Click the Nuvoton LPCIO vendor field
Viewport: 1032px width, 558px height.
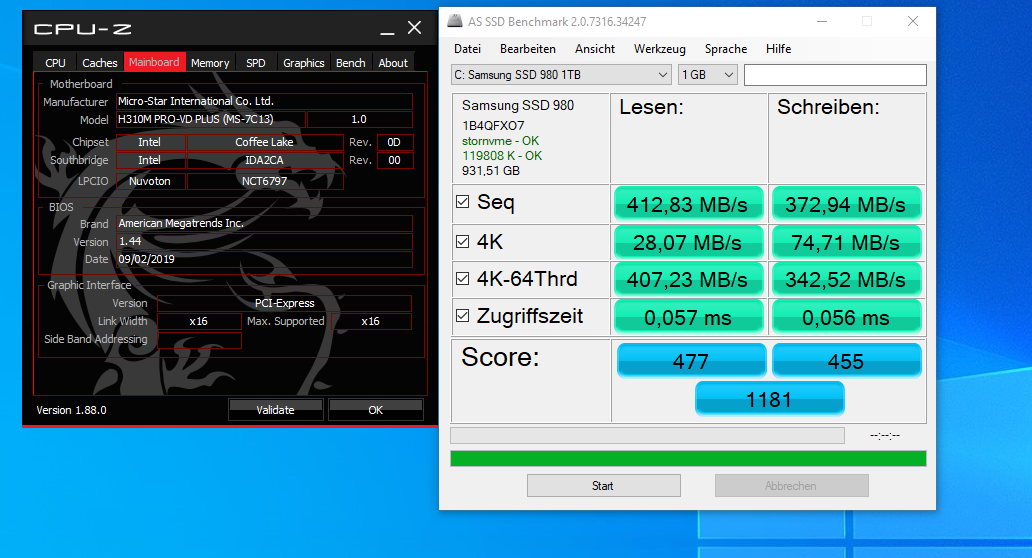pos(150,181)
